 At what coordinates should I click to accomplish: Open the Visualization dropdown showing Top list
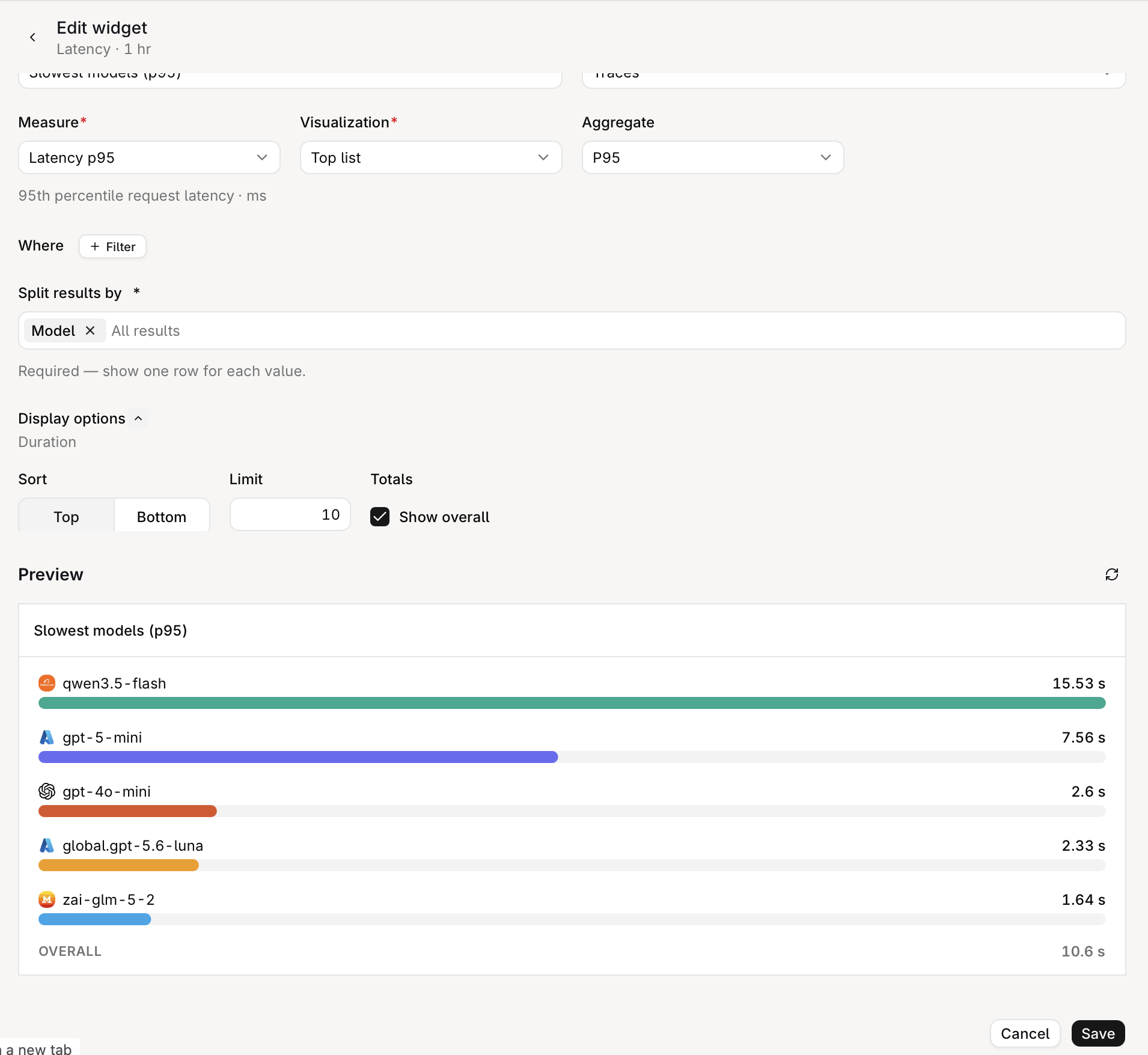click(x=431, y=157)
